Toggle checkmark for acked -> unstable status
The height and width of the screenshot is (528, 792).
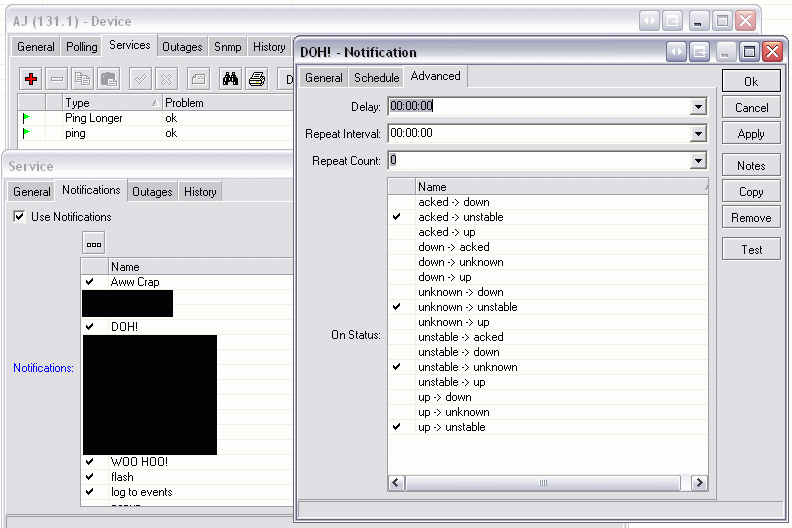[x=397, y=217]
